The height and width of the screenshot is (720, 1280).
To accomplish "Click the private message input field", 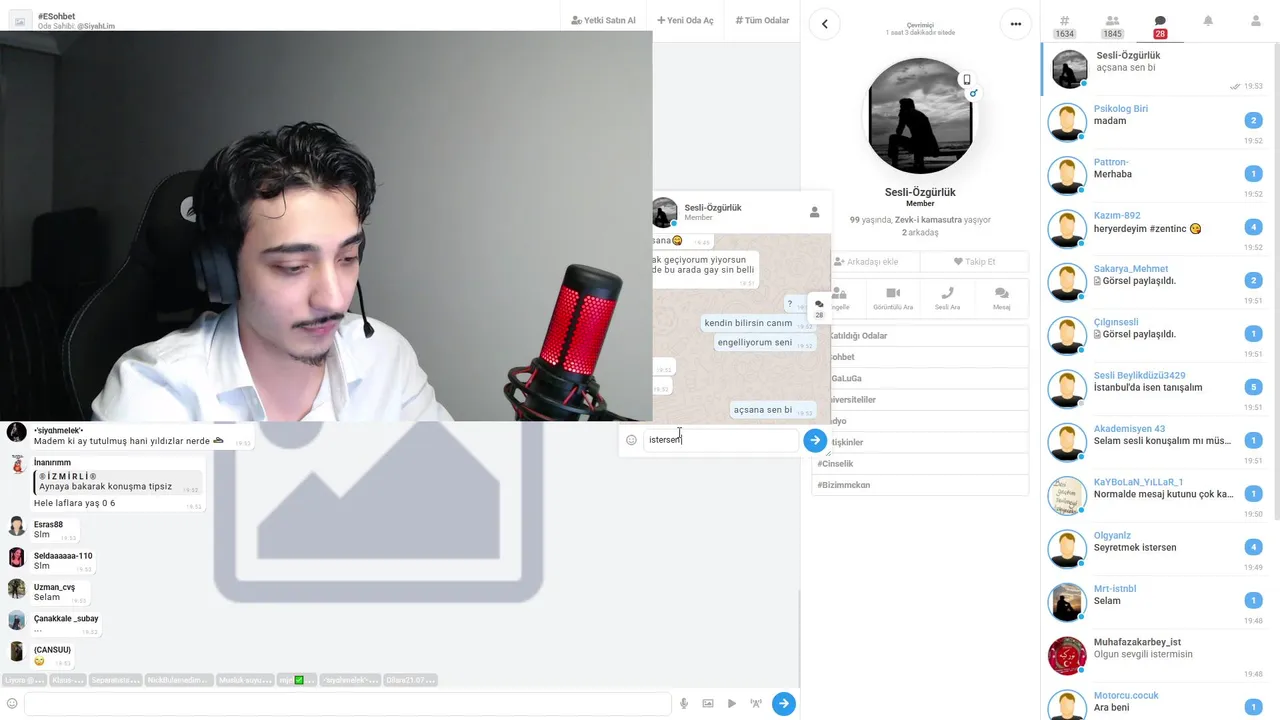I will pos(721,440).
